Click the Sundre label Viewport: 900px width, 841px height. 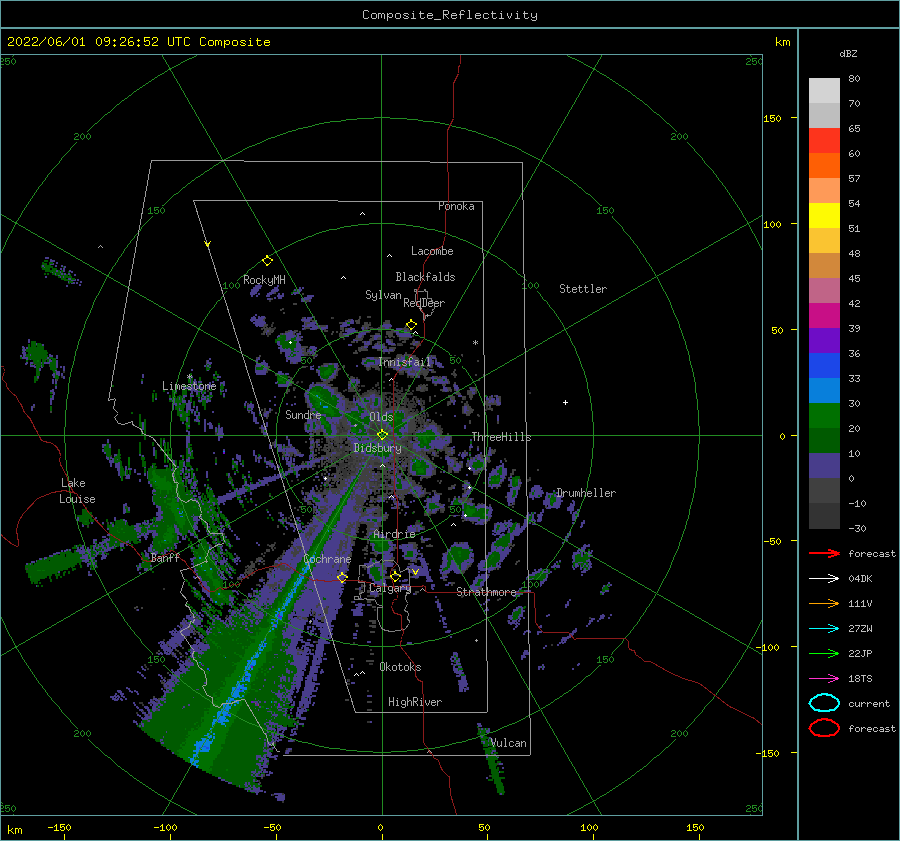point(303,414)
